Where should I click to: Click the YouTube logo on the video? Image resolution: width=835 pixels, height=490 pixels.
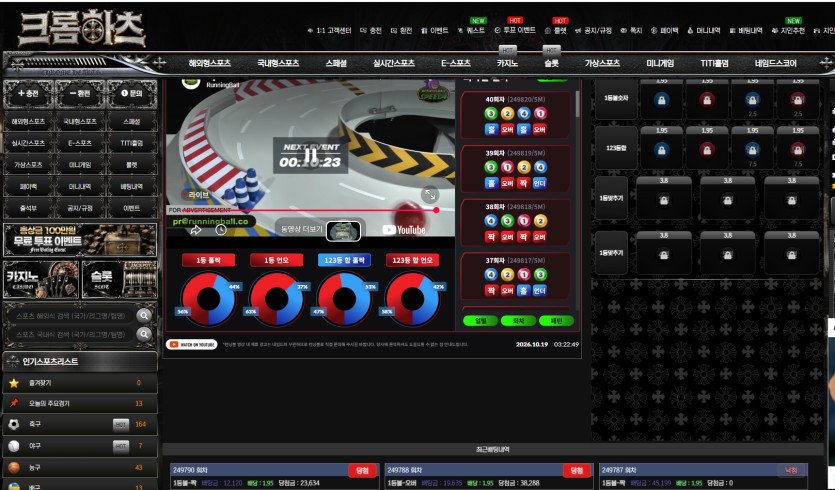[404, 230]
